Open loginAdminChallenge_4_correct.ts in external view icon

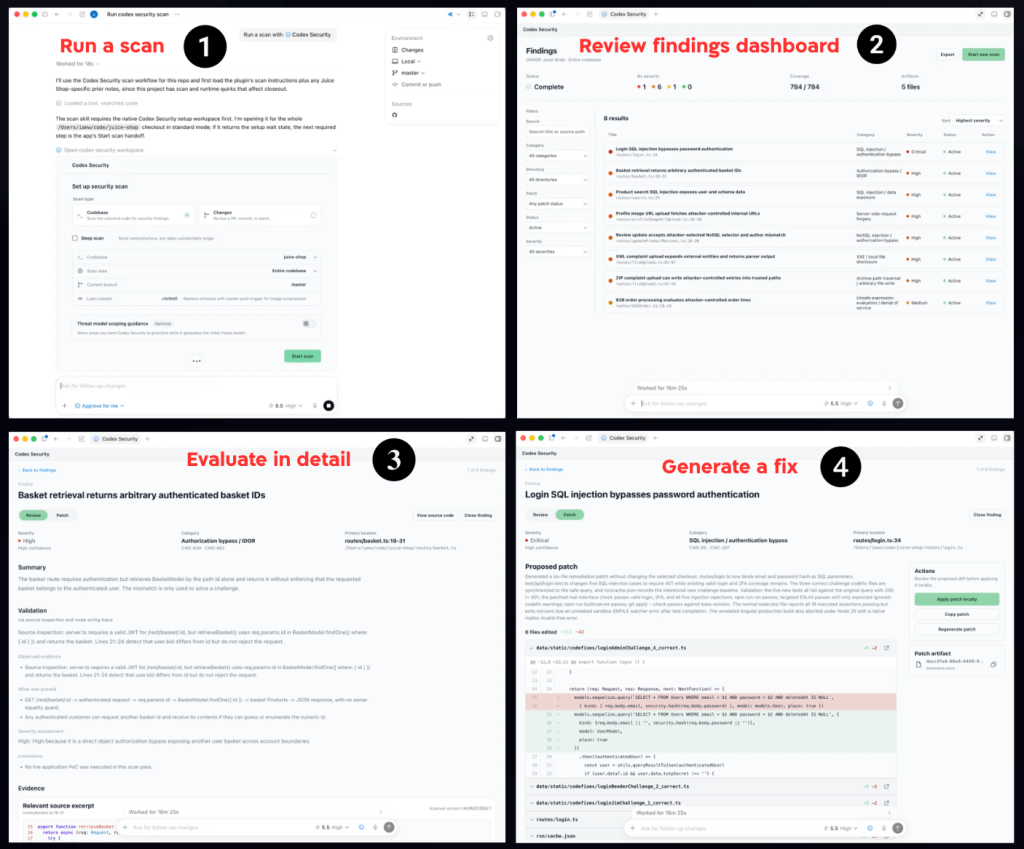(x=886, y=648)
